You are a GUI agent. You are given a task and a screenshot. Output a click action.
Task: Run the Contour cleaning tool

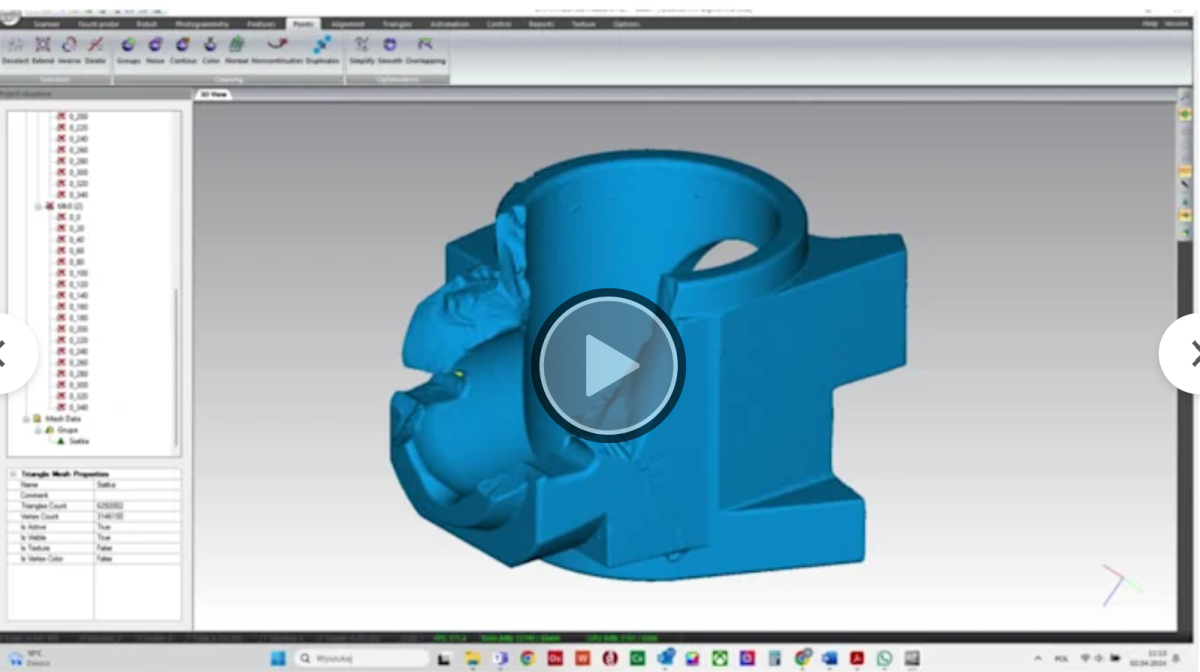click(181, 45)
